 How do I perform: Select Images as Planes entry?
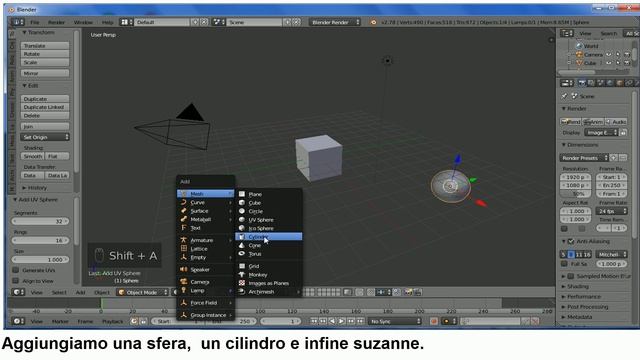point(268,283)
